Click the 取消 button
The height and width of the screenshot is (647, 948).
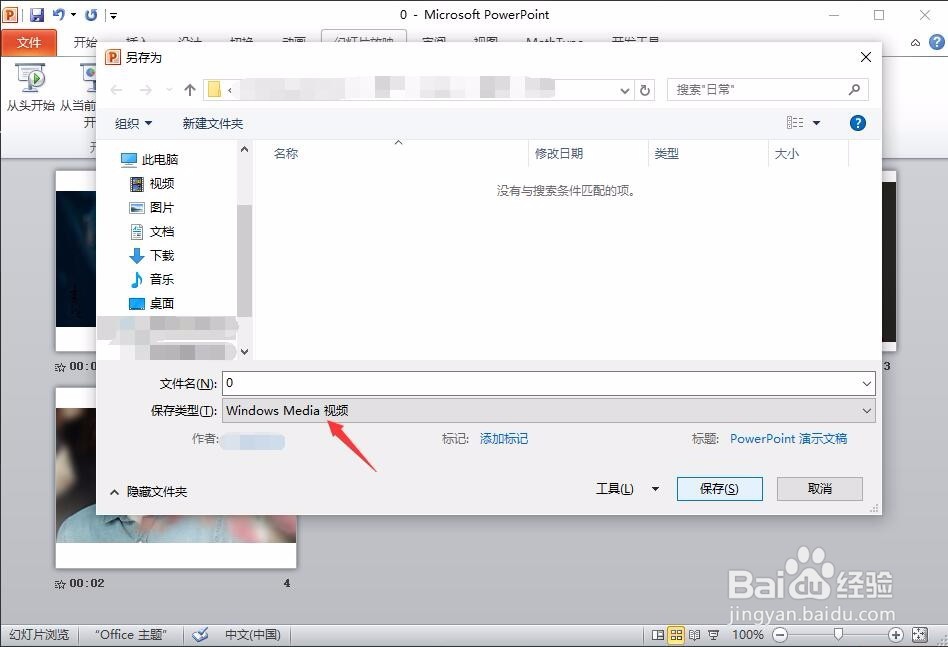click(819, 489)
